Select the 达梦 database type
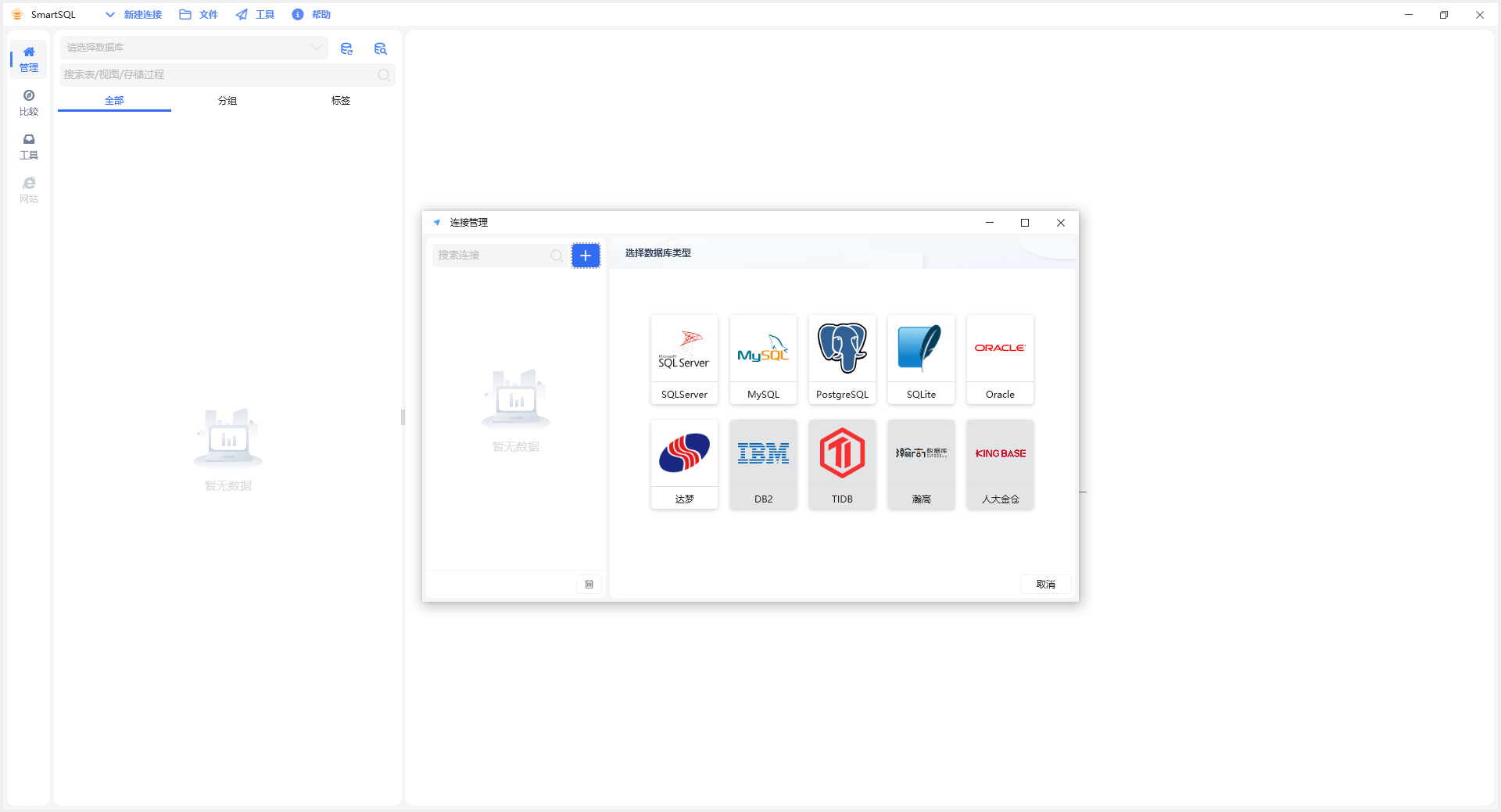This screenshot has height=812, width=1501. [x=684, y=464]
